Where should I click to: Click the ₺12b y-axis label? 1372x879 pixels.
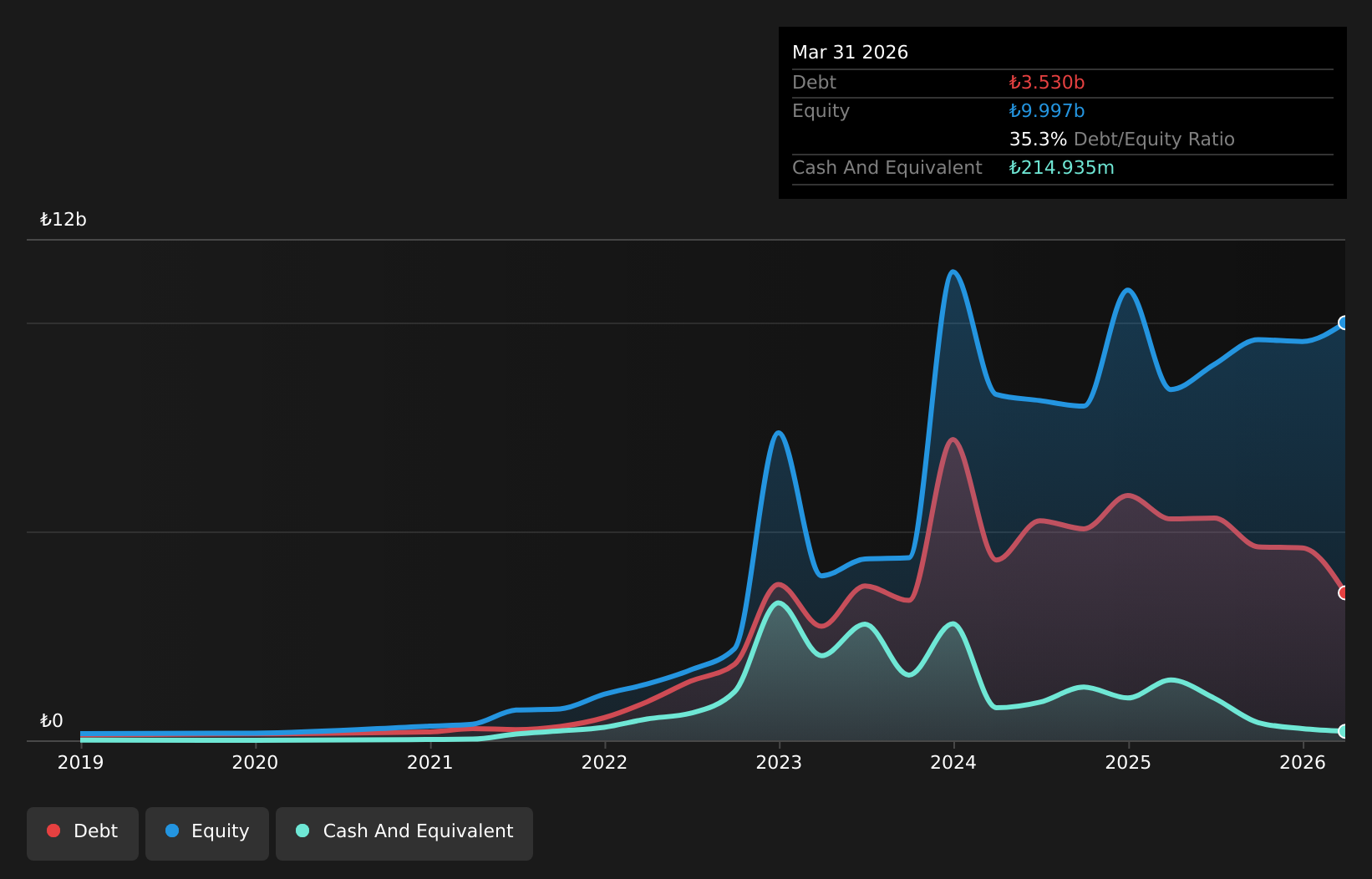[x=64, y=220]
